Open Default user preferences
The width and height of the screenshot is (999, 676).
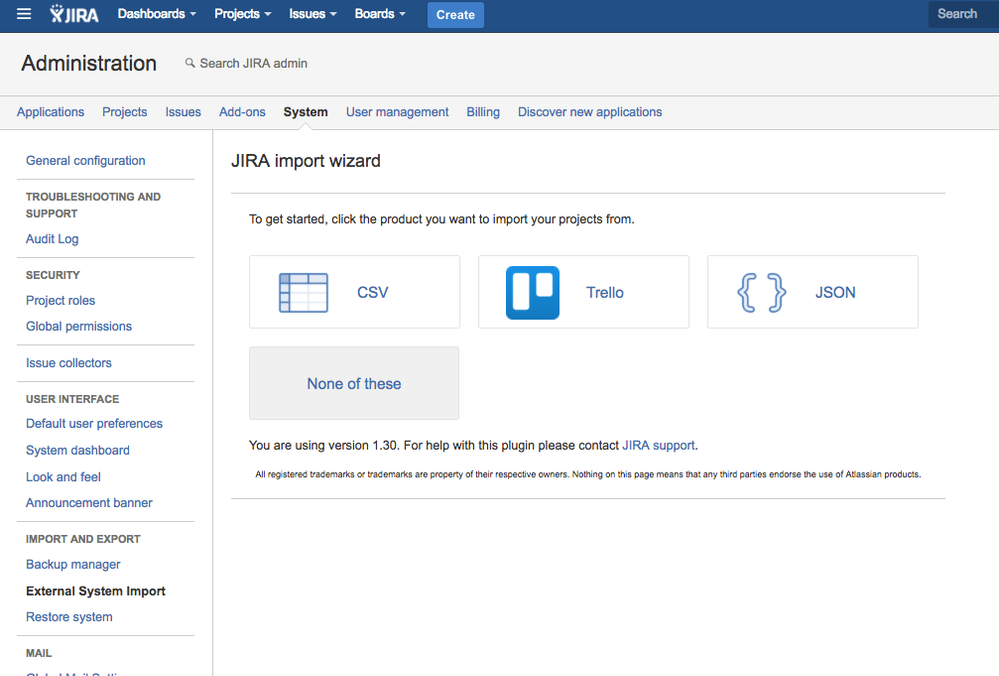coord(94,424)
